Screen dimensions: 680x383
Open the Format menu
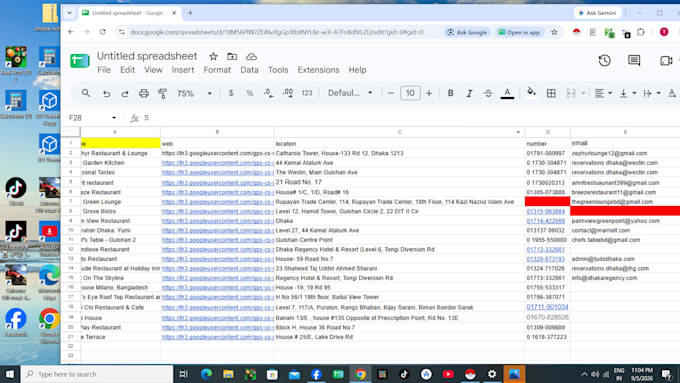(x=217, y=70)
